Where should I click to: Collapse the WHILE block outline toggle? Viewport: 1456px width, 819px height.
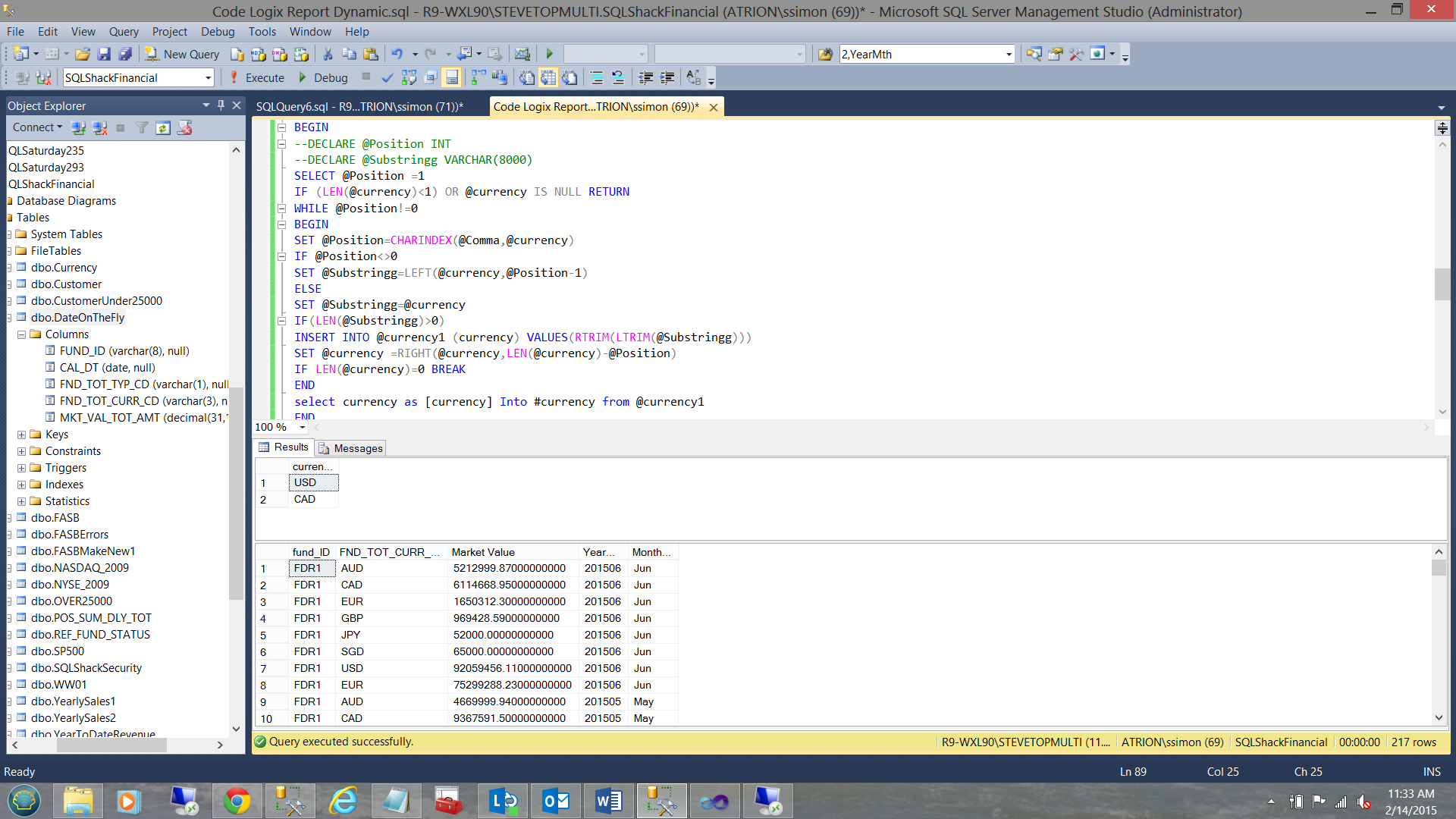(281, 209)
